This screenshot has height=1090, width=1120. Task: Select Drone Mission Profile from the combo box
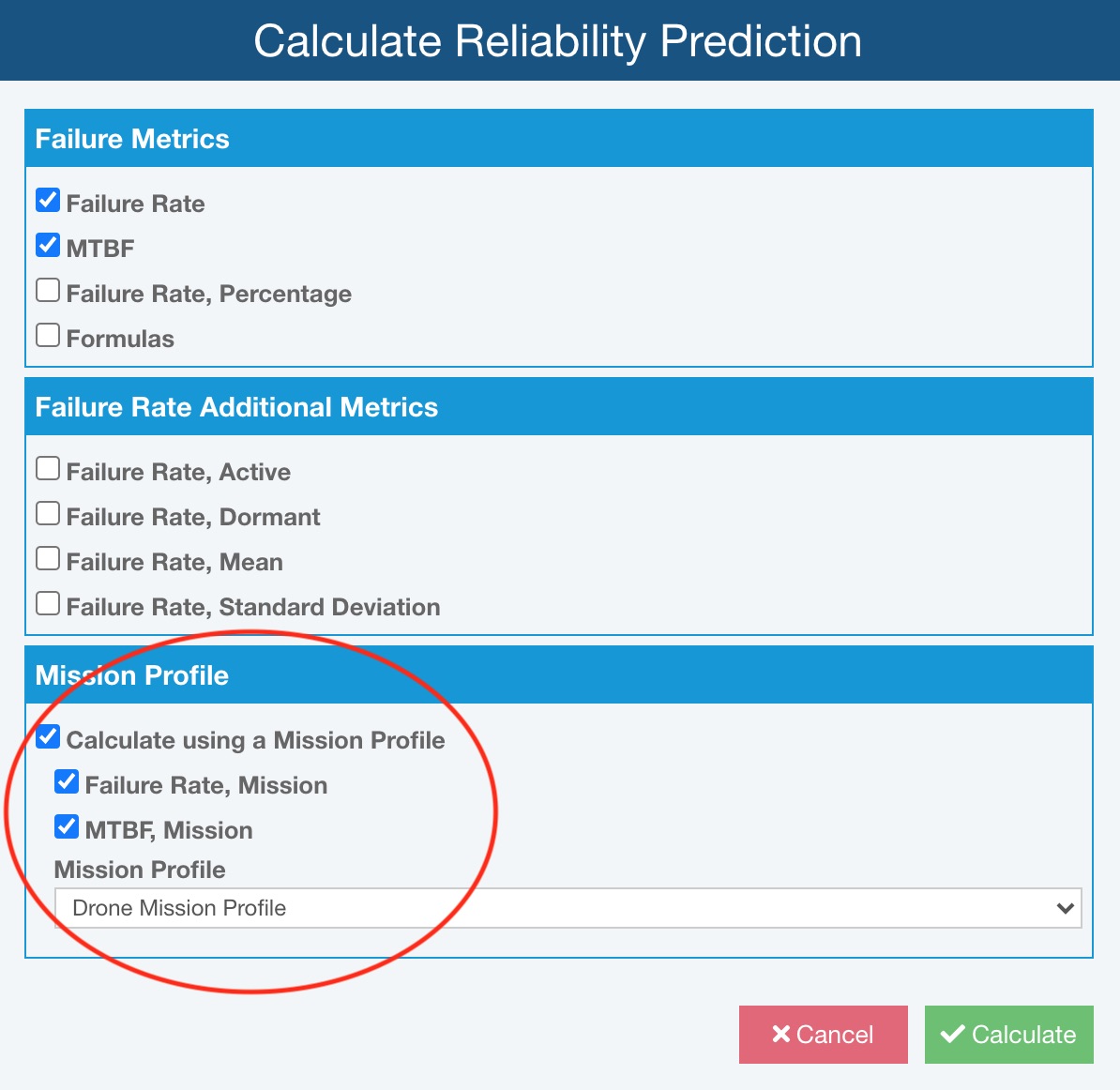tap(563, 908)
